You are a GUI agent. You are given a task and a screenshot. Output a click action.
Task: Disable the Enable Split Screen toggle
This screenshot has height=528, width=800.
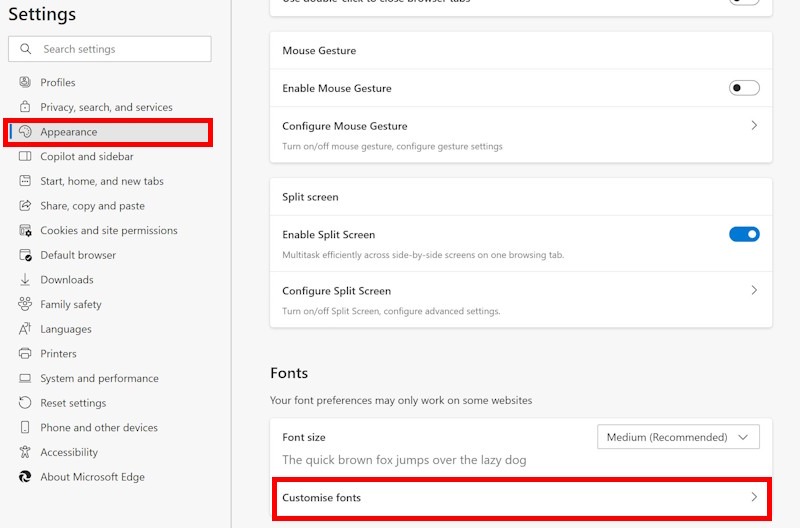click(744, 234)
